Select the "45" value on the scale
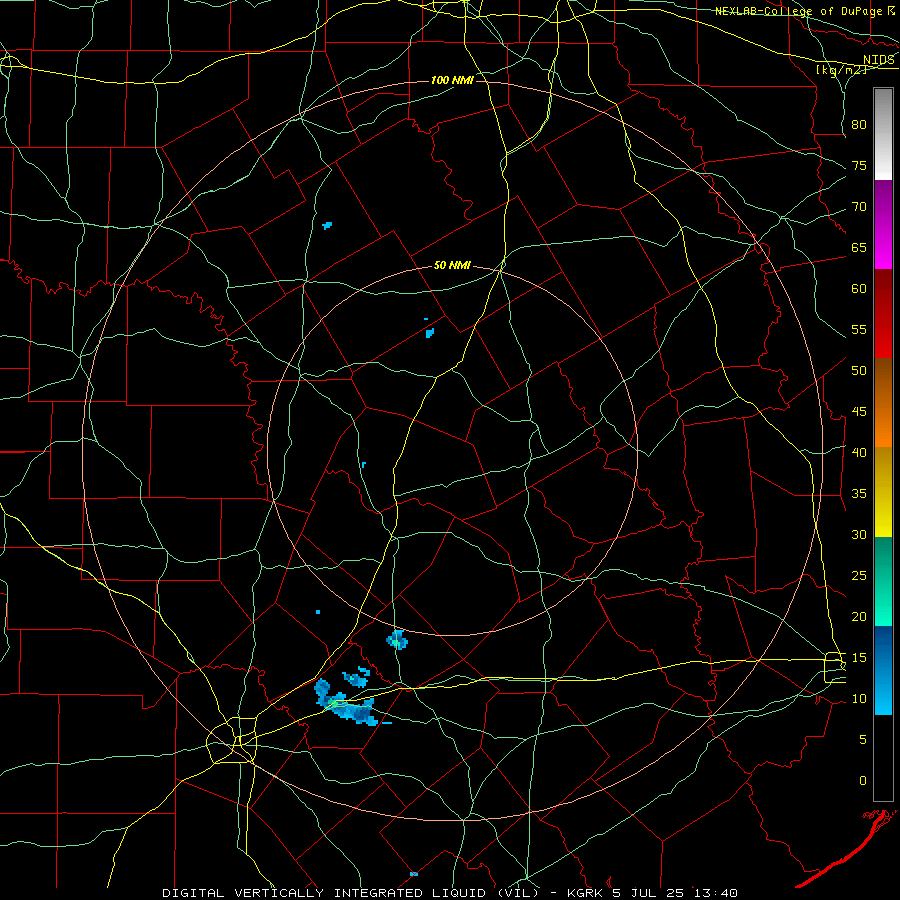Screen dimensions: 900x900 (x=859, y=412)
